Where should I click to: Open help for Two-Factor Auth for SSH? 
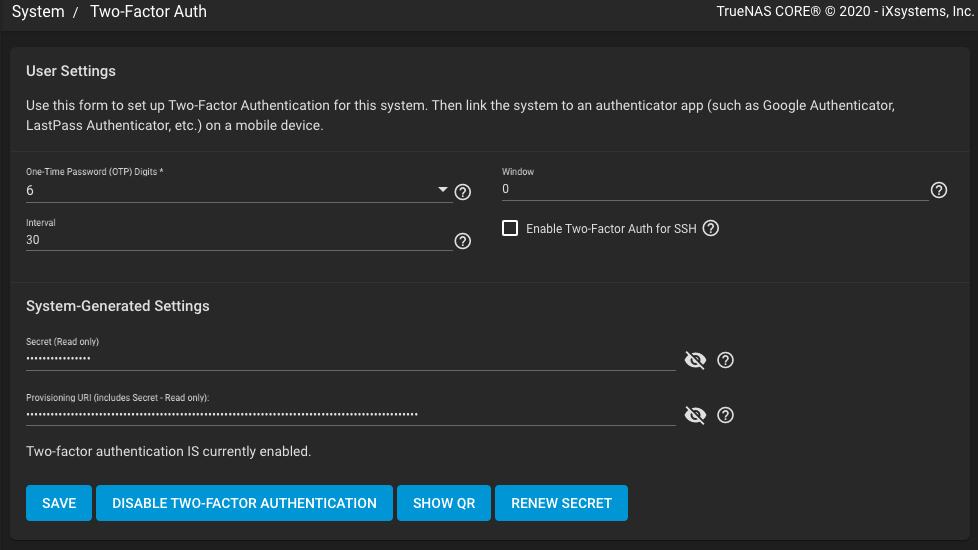(x=711, y=228)
